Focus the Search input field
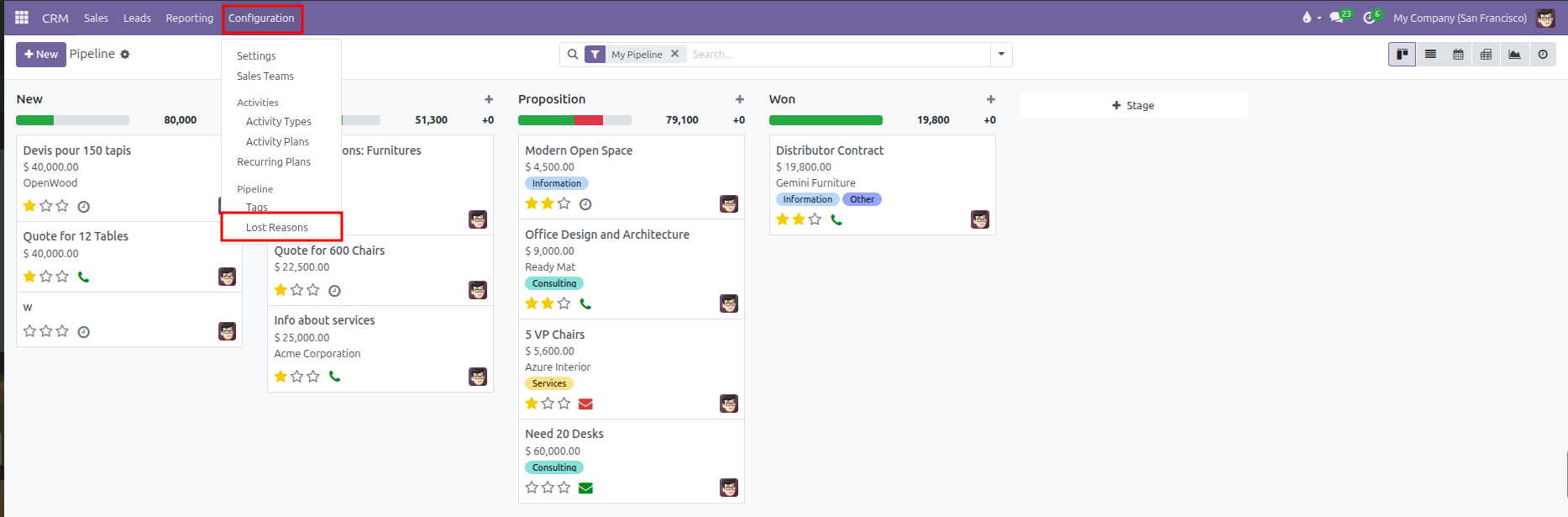1568x517 pixels. point(838,54)
